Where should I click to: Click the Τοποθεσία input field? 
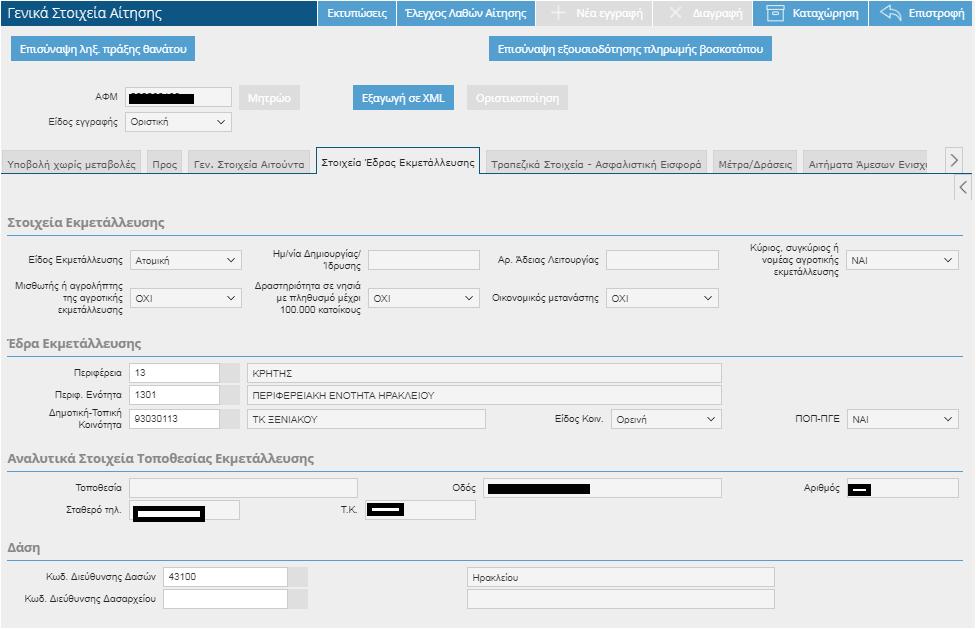click(243, 488)
